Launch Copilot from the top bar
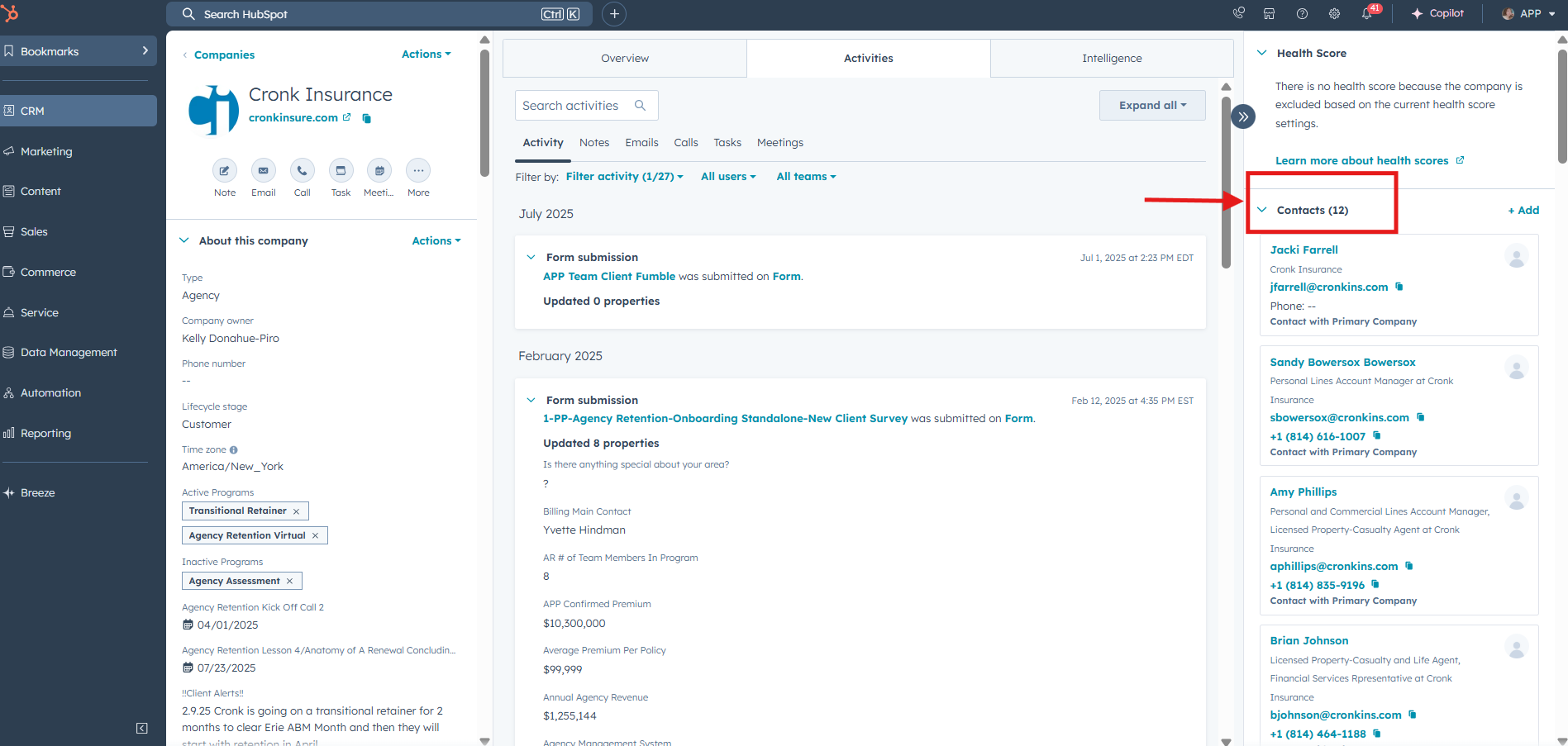1568x746 pixels. click(1437, 13)
